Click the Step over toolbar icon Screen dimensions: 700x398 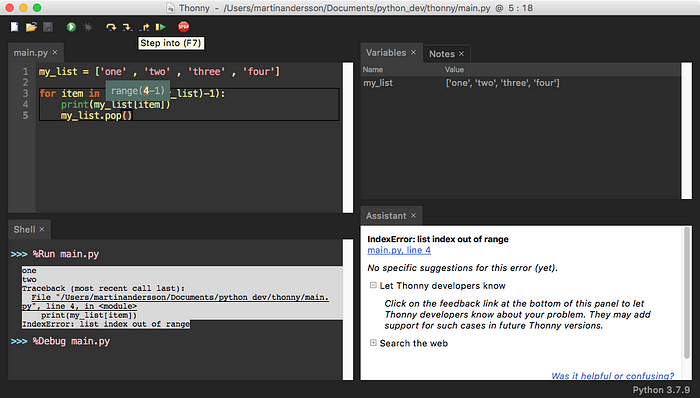111,27
